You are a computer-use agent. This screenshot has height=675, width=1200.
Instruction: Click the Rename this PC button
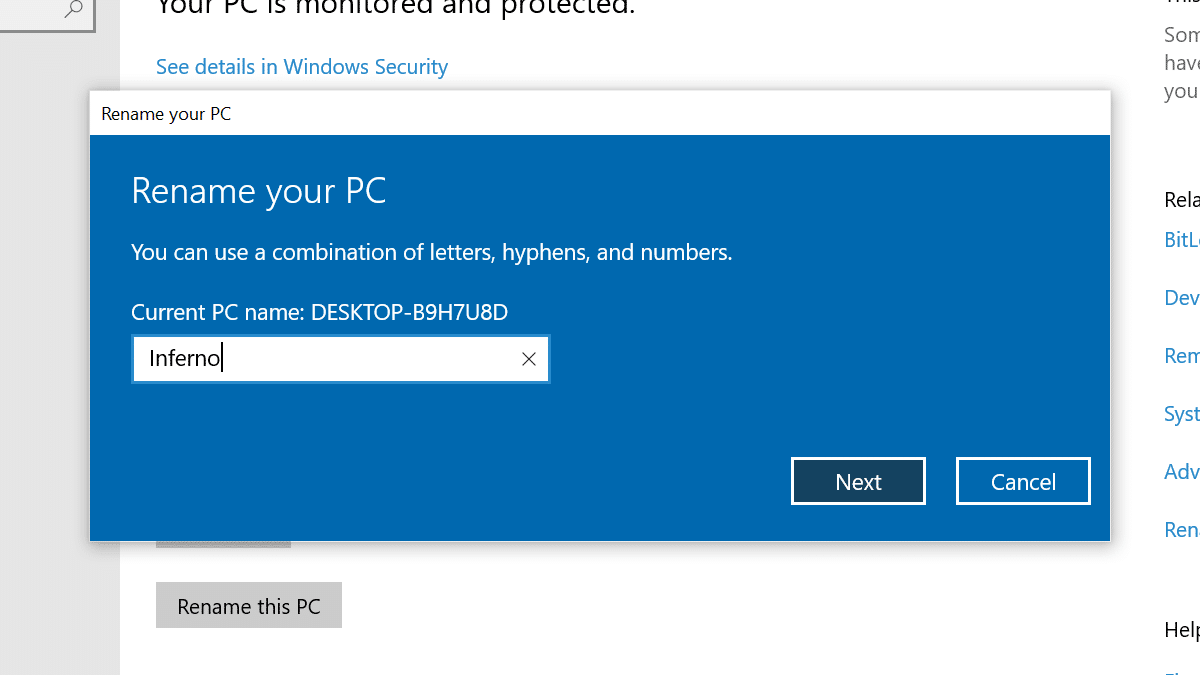(x=249, y=606)
